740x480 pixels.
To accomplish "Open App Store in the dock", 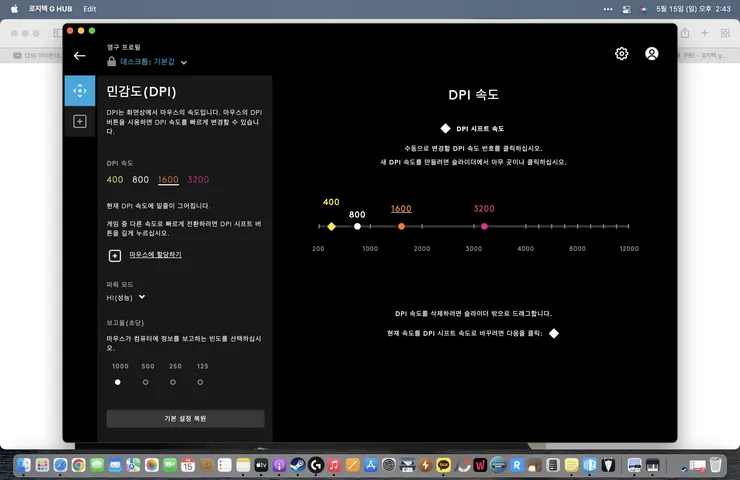I will coord(370,465).
